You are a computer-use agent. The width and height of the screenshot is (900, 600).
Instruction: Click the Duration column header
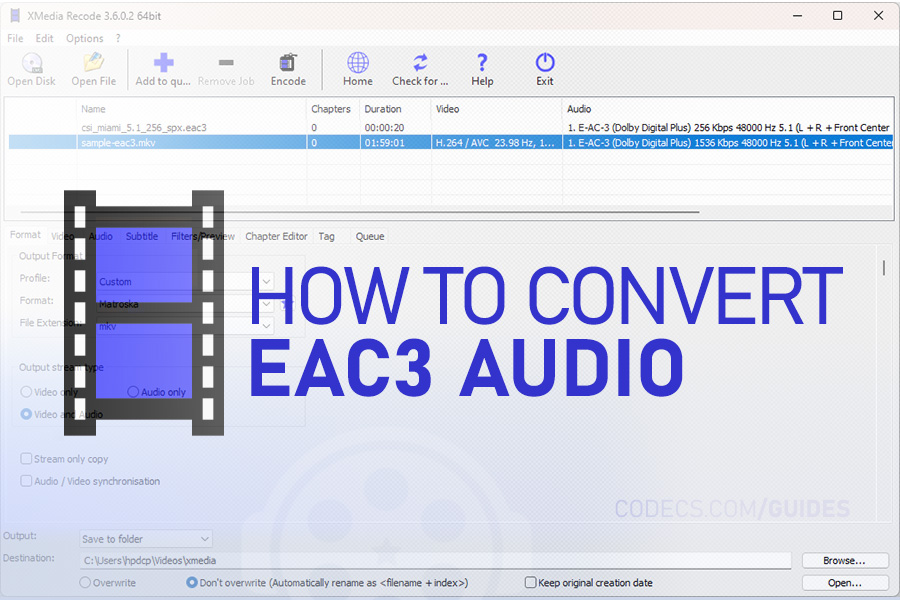pos(395,109)
